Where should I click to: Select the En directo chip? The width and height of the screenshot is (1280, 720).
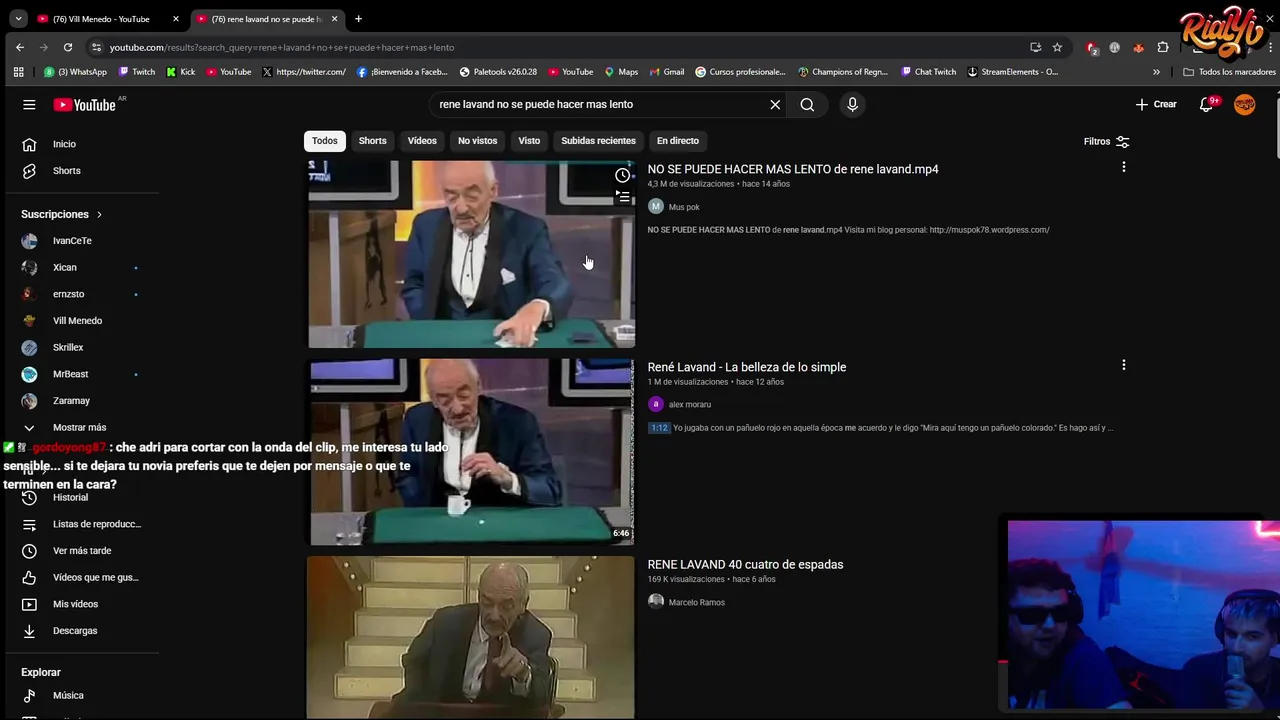click(x=678, y=141)
